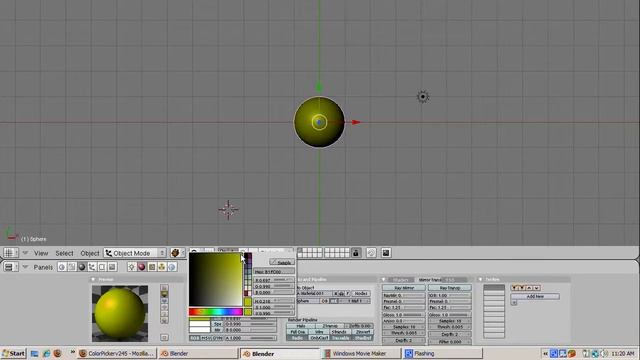
Task: Set material preview to plane
Action: point(164,288)
